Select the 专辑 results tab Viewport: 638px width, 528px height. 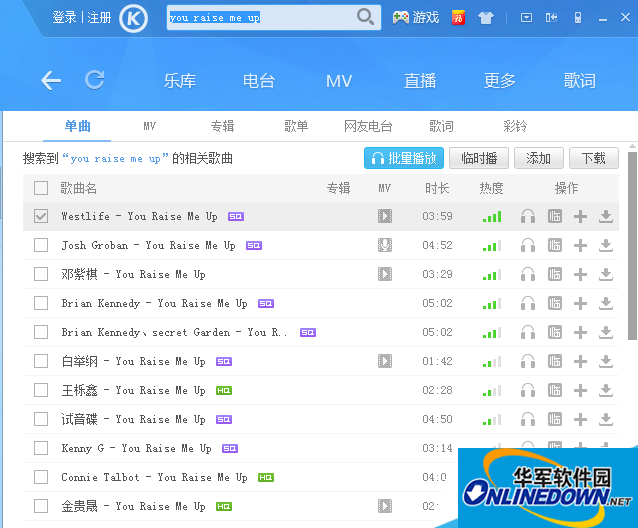pos(222,127)
